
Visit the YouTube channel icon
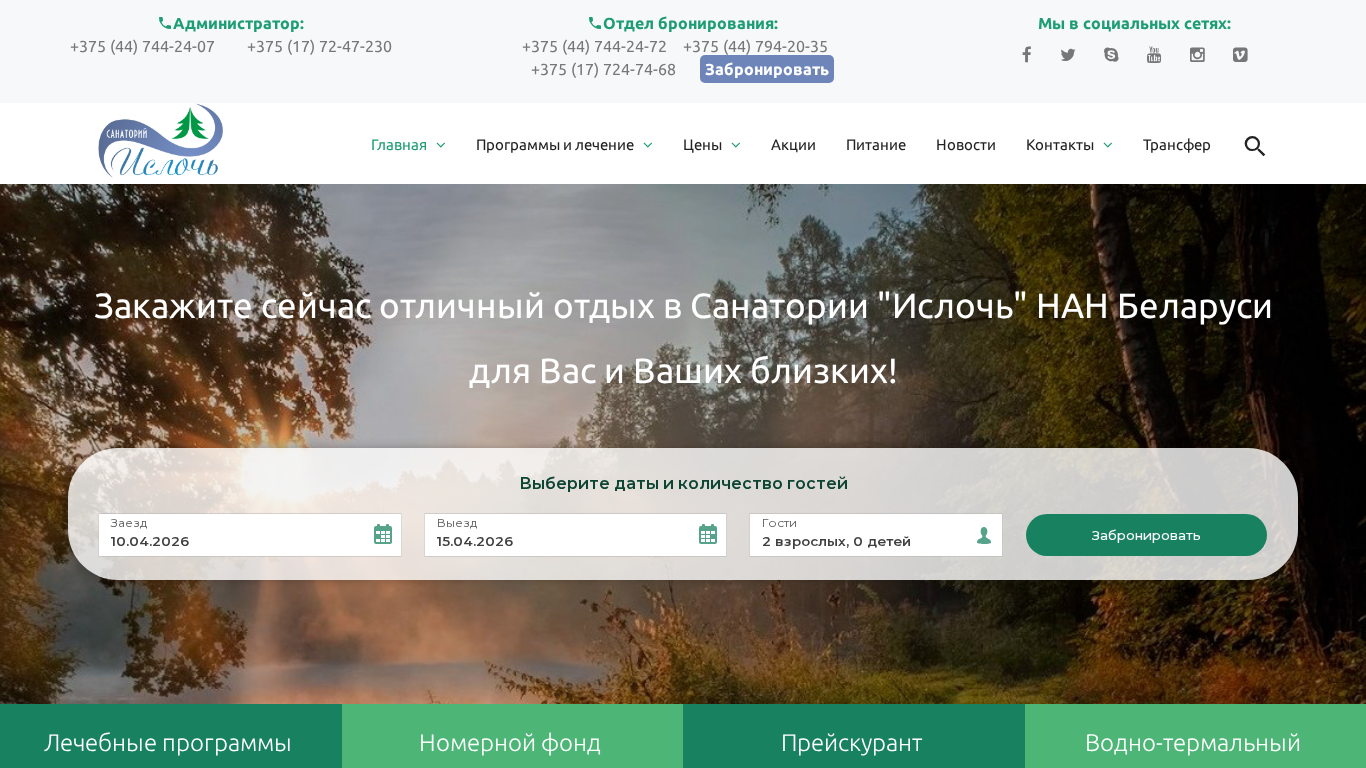tap(1154, 55)
